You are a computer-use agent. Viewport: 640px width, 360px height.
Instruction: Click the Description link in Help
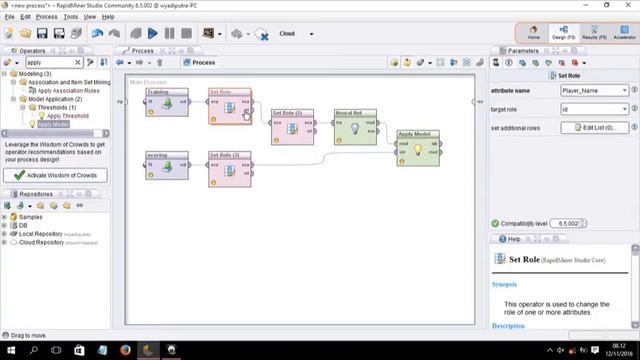tap(508, 326)
